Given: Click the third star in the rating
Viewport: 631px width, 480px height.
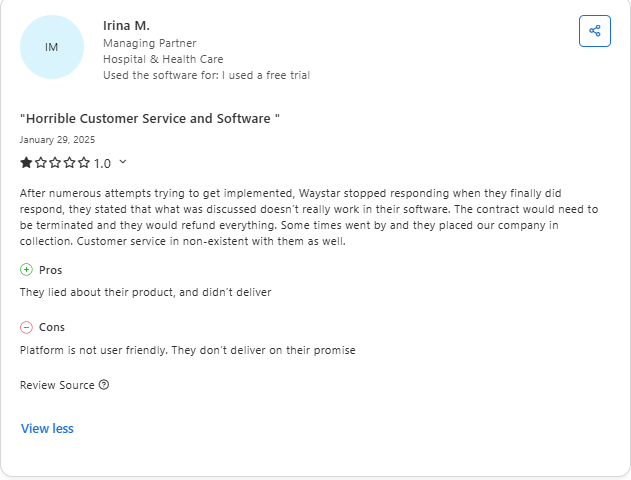Looking at the screenshot, I should click(55, 162).
